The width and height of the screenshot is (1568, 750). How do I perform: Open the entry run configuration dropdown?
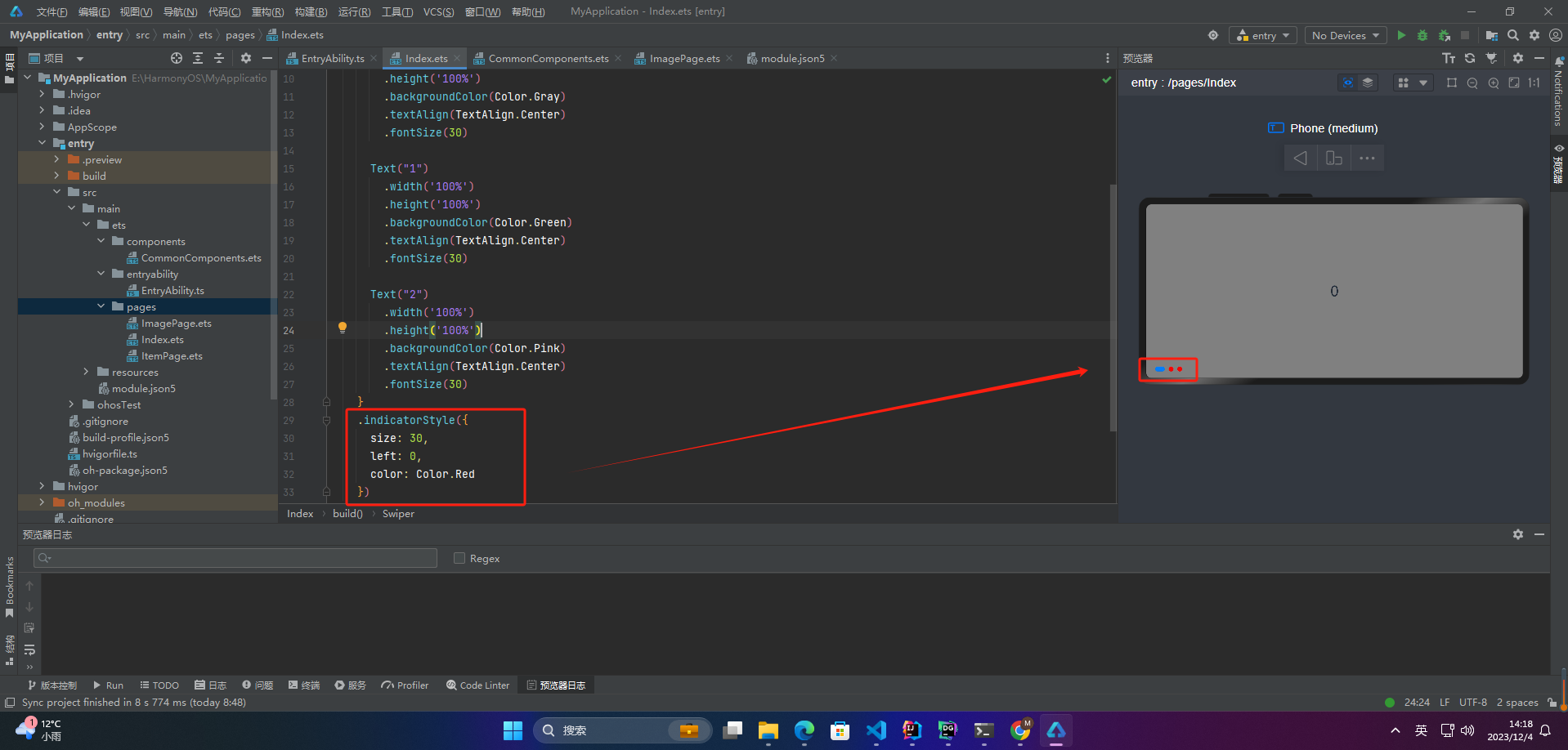[x=1263, y=35]
